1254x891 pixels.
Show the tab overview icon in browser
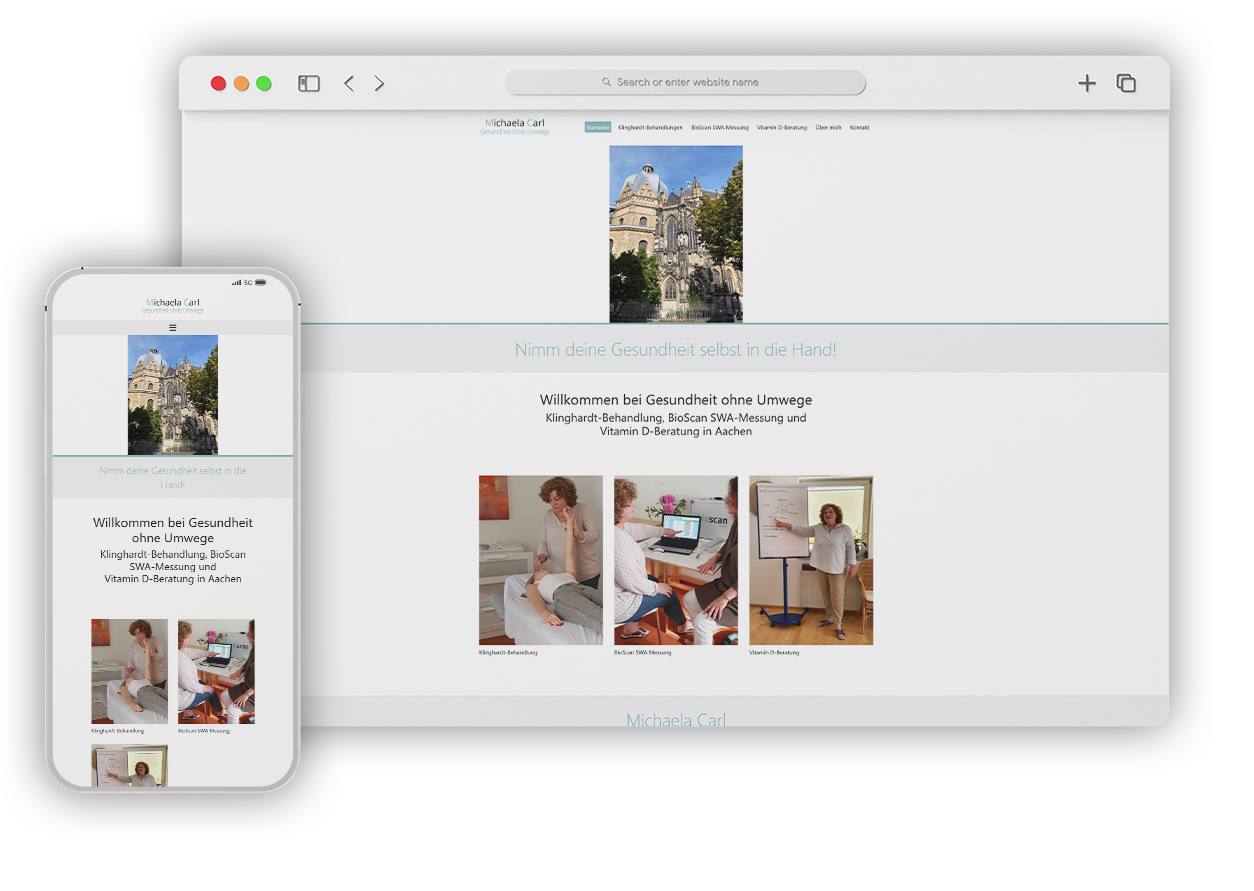(1126, 84)
